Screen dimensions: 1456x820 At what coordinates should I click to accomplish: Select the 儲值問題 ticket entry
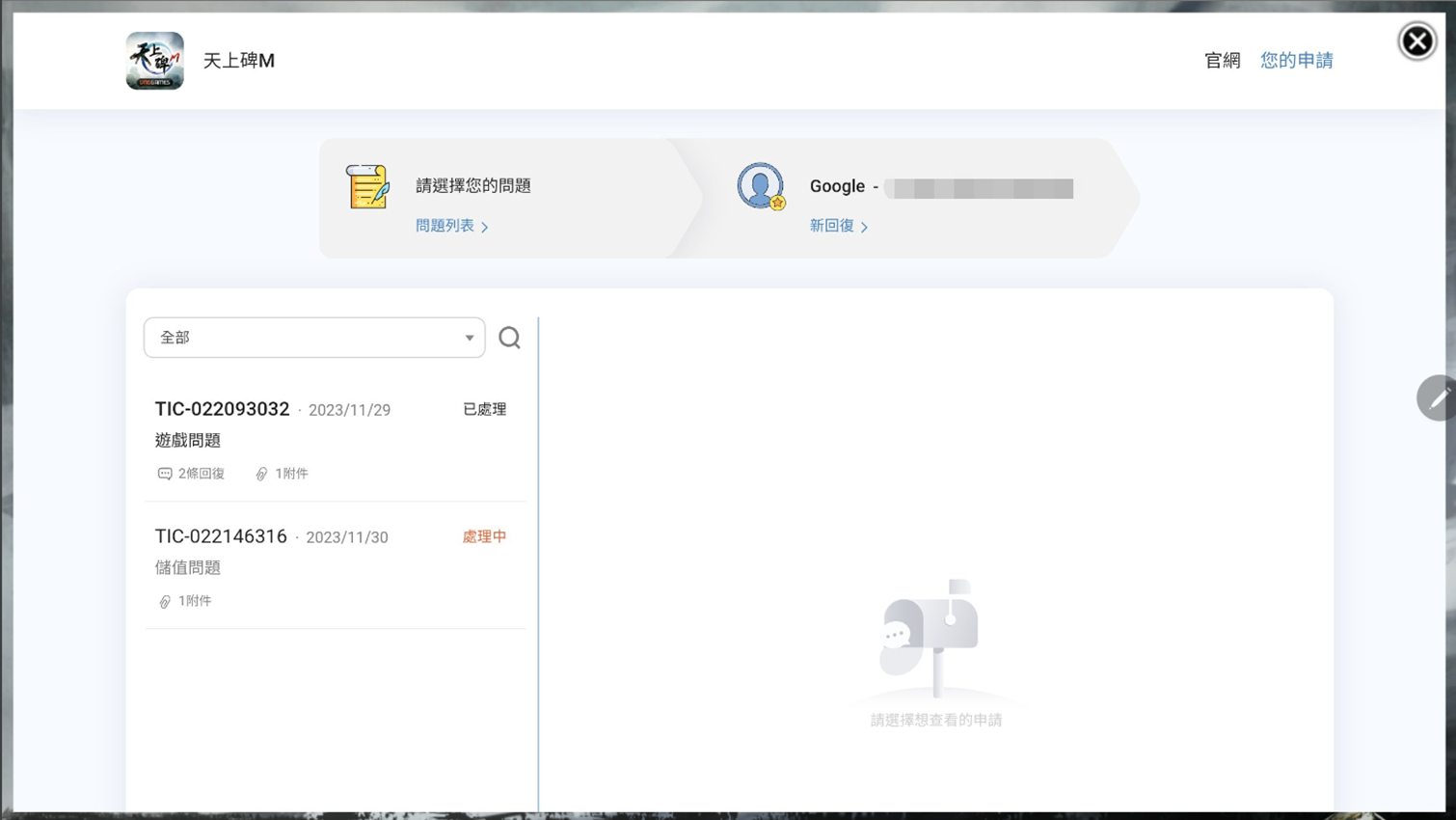click(x=188, y=568)
